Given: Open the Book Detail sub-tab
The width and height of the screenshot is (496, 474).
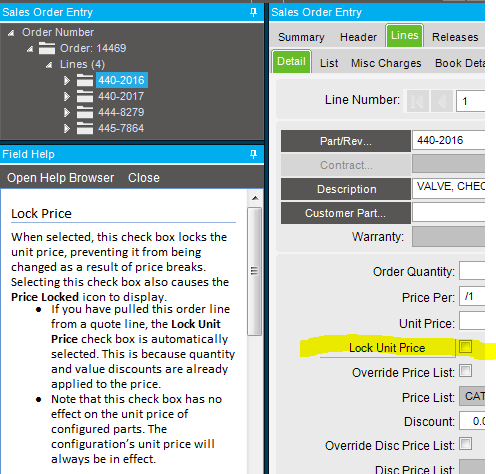Looking at the screenshot, I should coord(460,63).
